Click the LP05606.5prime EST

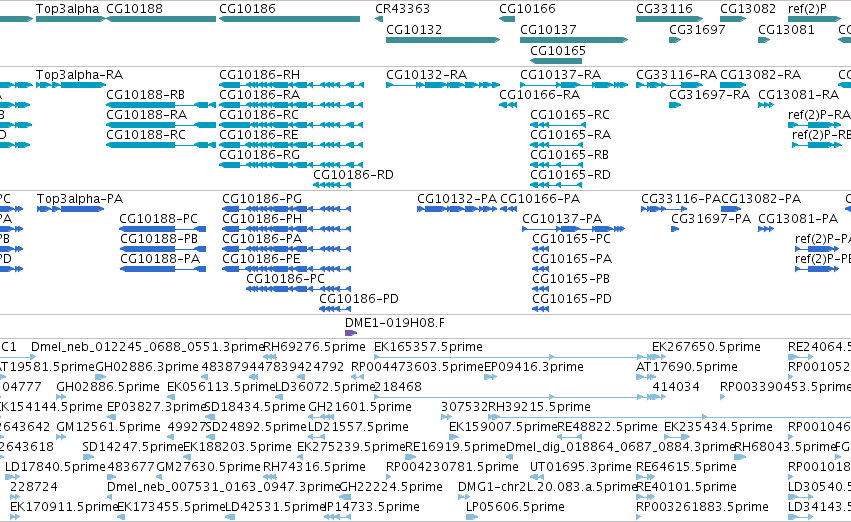pos(472,517)
